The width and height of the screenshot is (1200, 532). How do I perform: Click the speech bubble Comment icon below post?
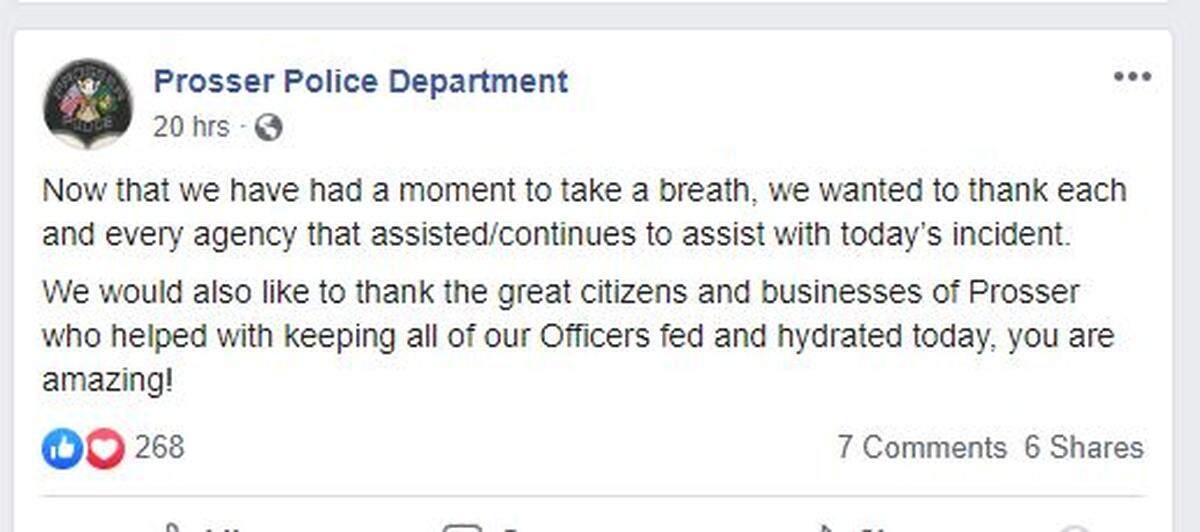coord(461,527)
